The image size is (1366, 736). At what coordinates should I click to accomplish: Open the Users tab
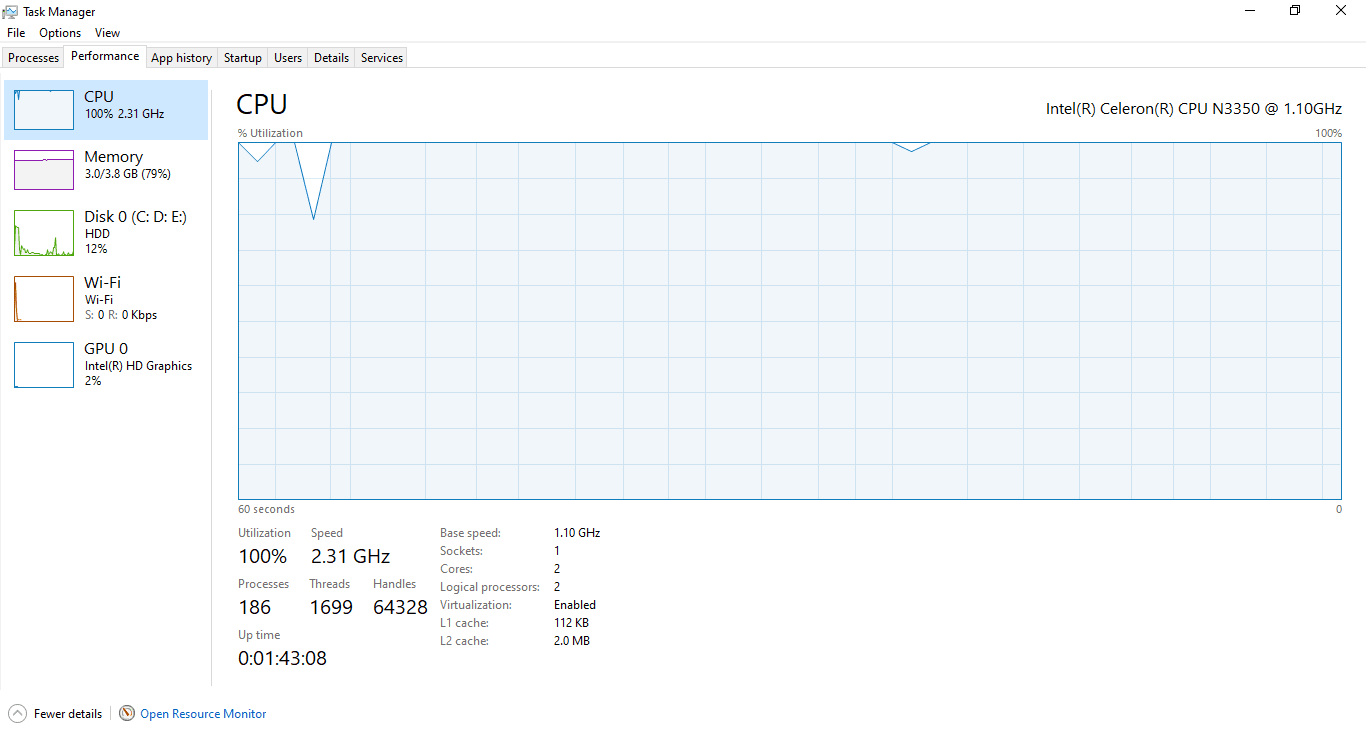click(288, 58)
